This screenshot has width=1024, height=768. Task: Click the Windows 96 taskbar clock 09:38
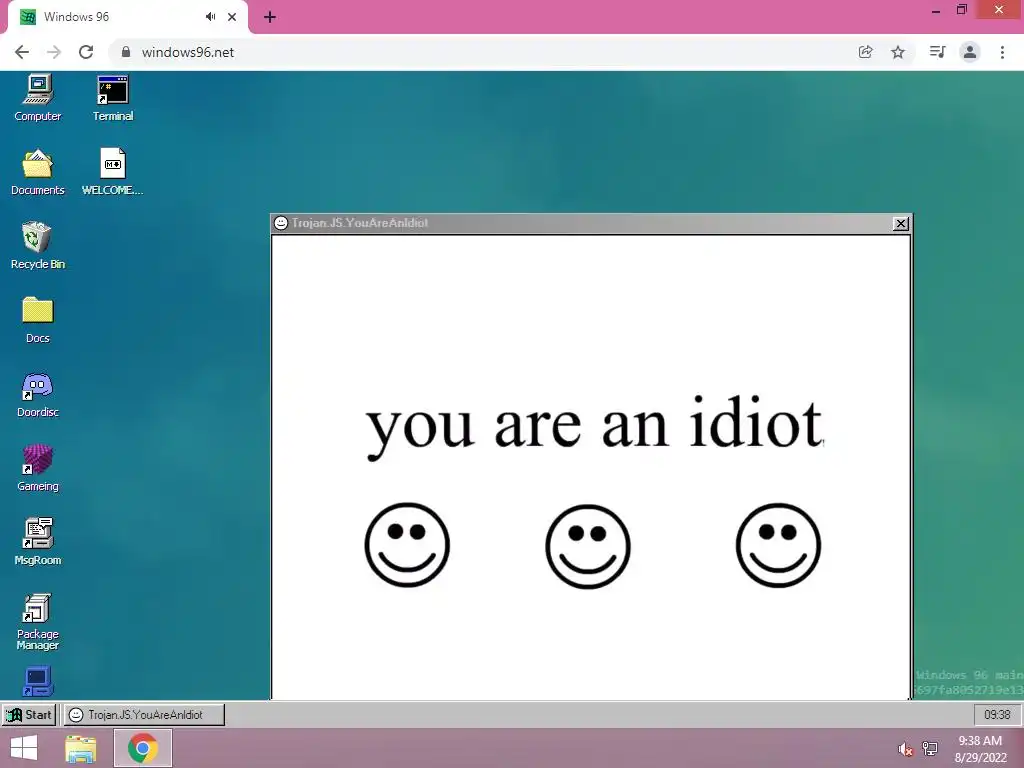[997, 714]
